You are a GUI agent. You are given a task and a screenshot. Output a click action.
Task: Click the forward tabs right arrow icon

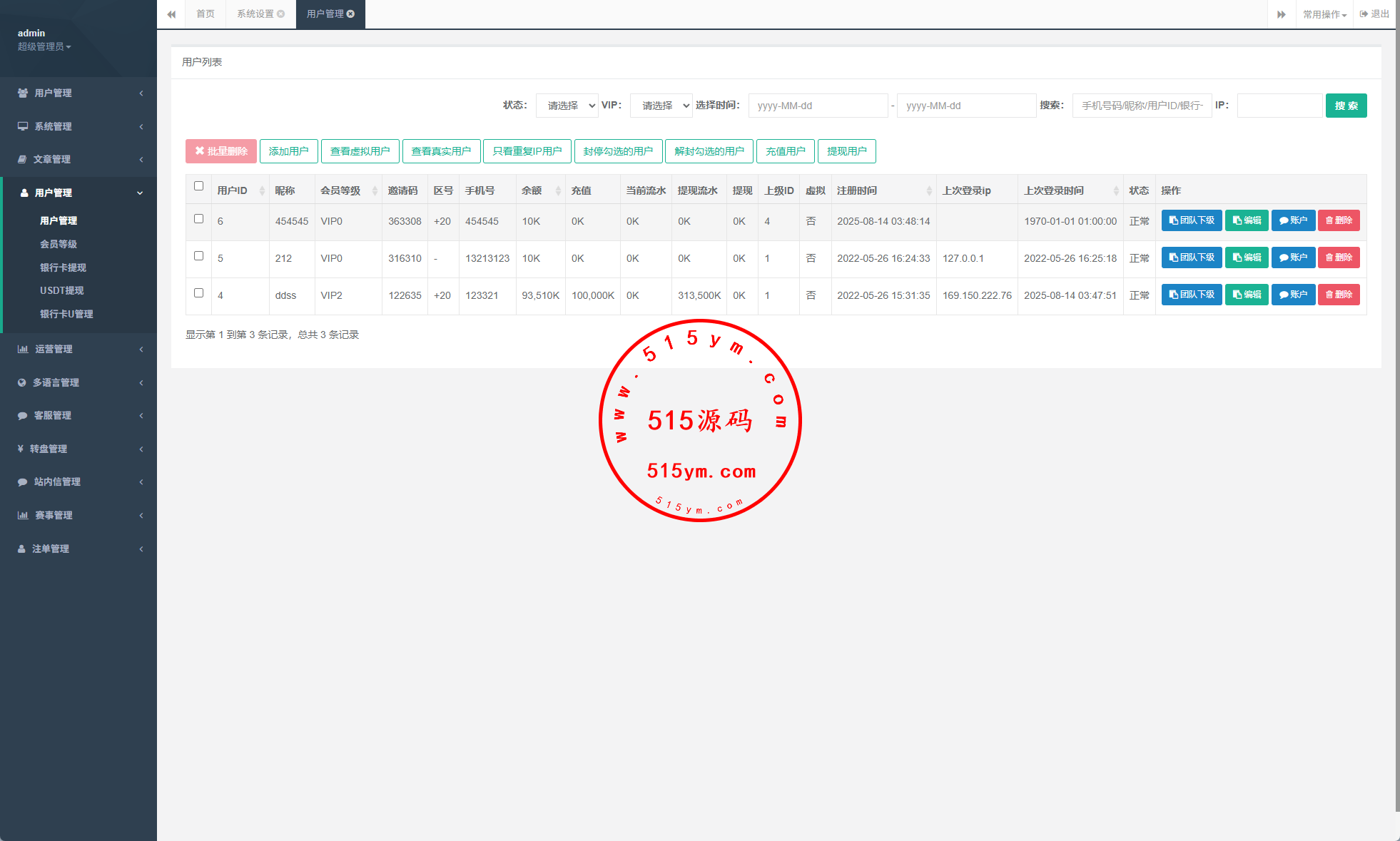(1282, 14)
